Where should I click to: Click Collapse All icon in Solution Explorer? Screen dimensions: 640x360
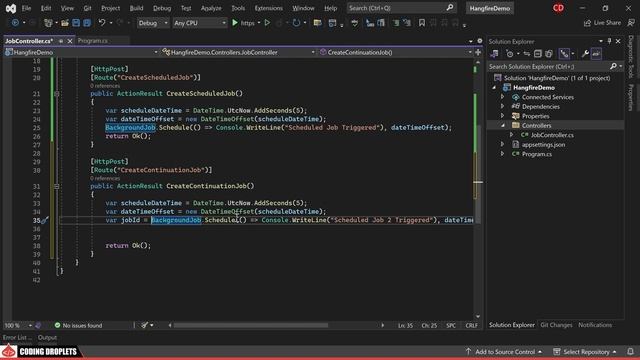pyautogui.click(x=538, y=54)
